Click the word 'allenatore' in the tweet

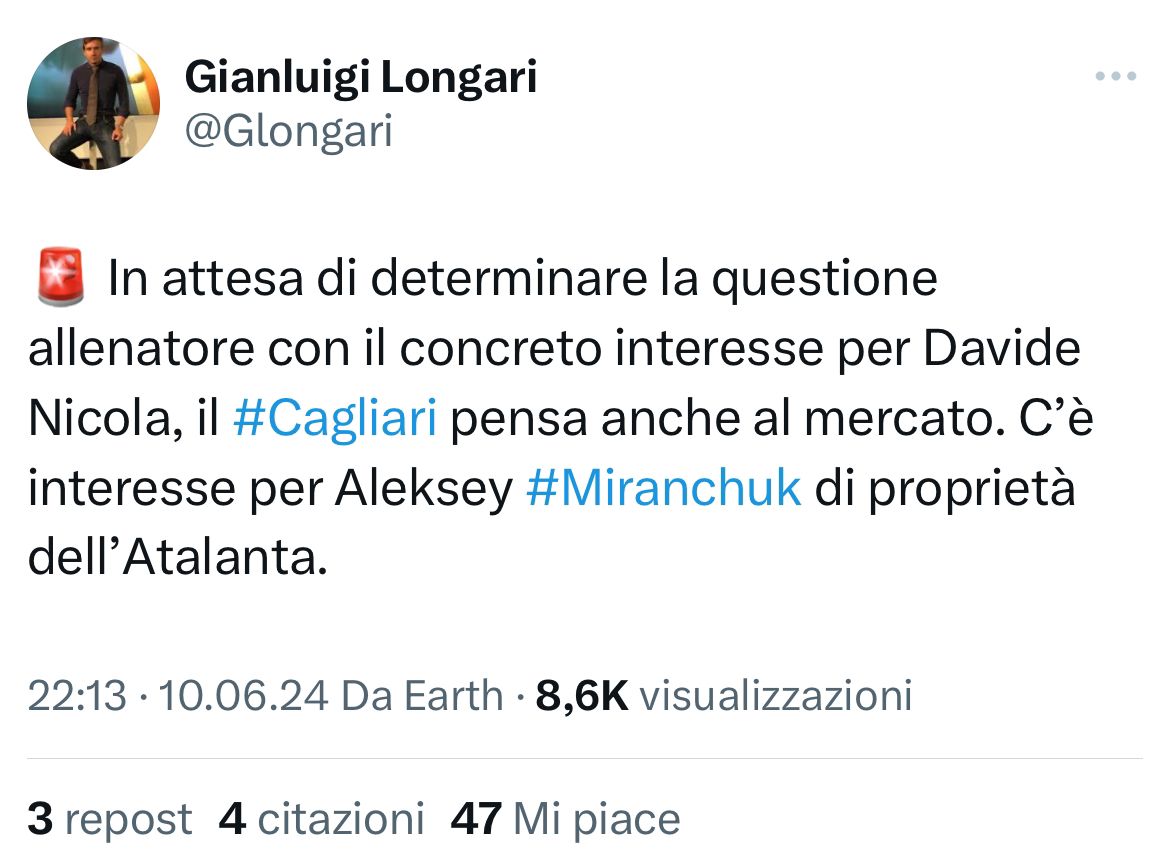tap(138, 348)
